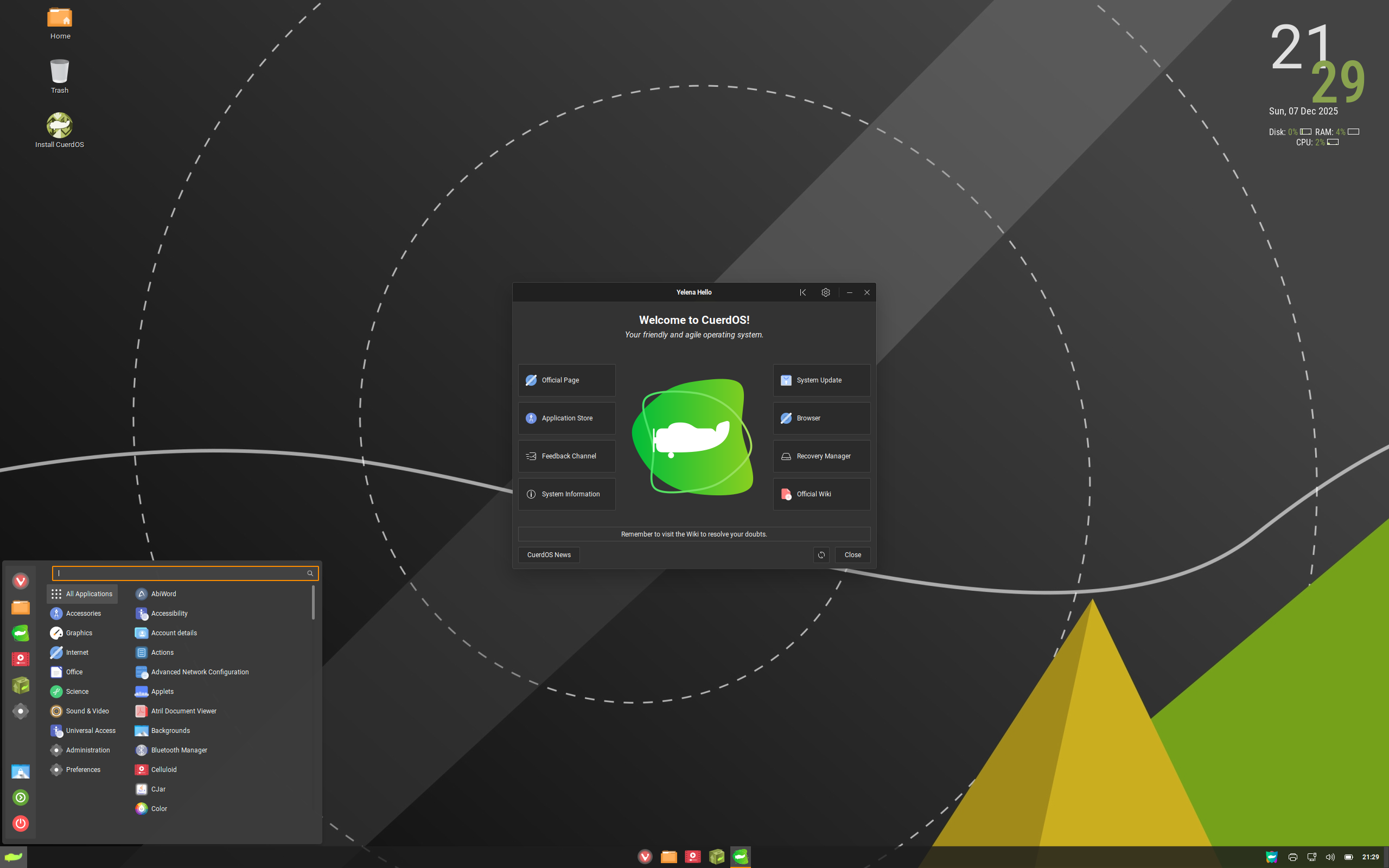1389x868 pixels.
Task: Open Accessibility from application list
Action: coord(222,614)
